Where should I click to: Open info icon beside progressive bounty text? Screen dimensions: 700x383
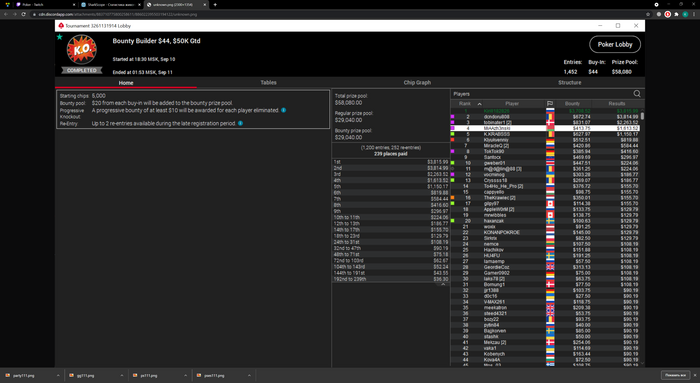tap(283, 110)
